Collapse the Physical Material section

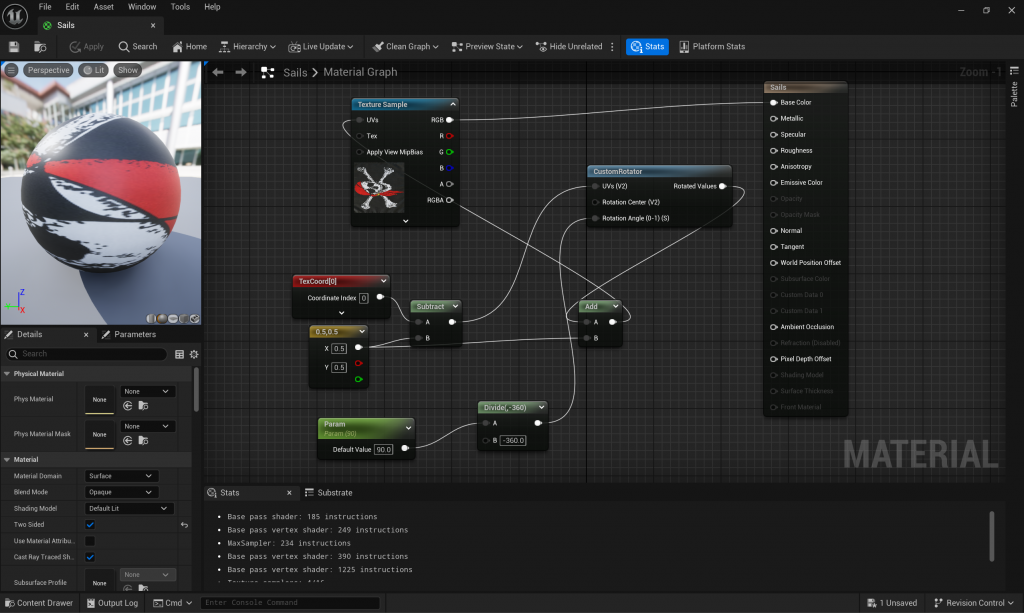[x=7, y=374]
